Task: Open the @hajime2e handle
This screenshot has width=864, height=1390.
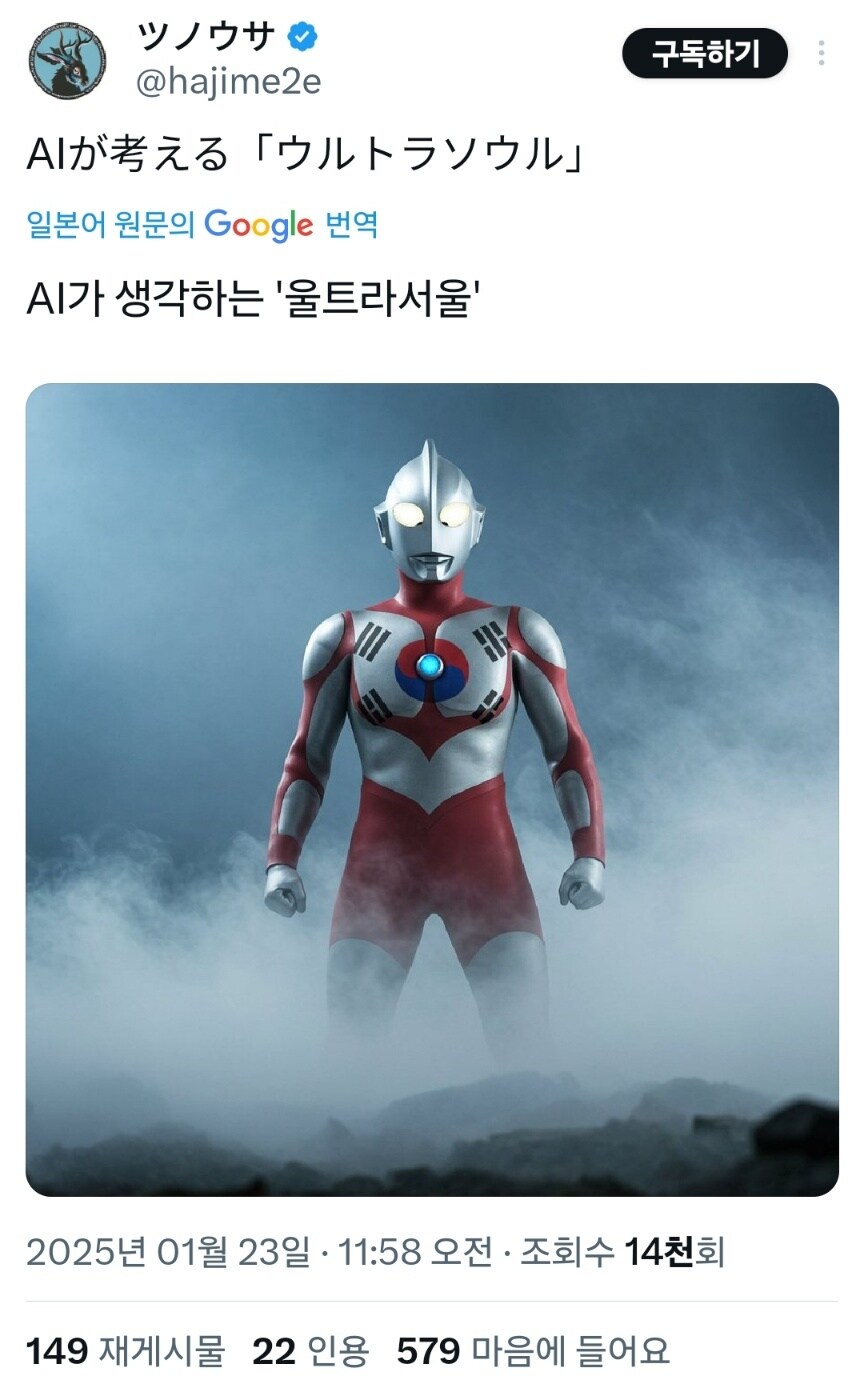Action: [228, 82]
